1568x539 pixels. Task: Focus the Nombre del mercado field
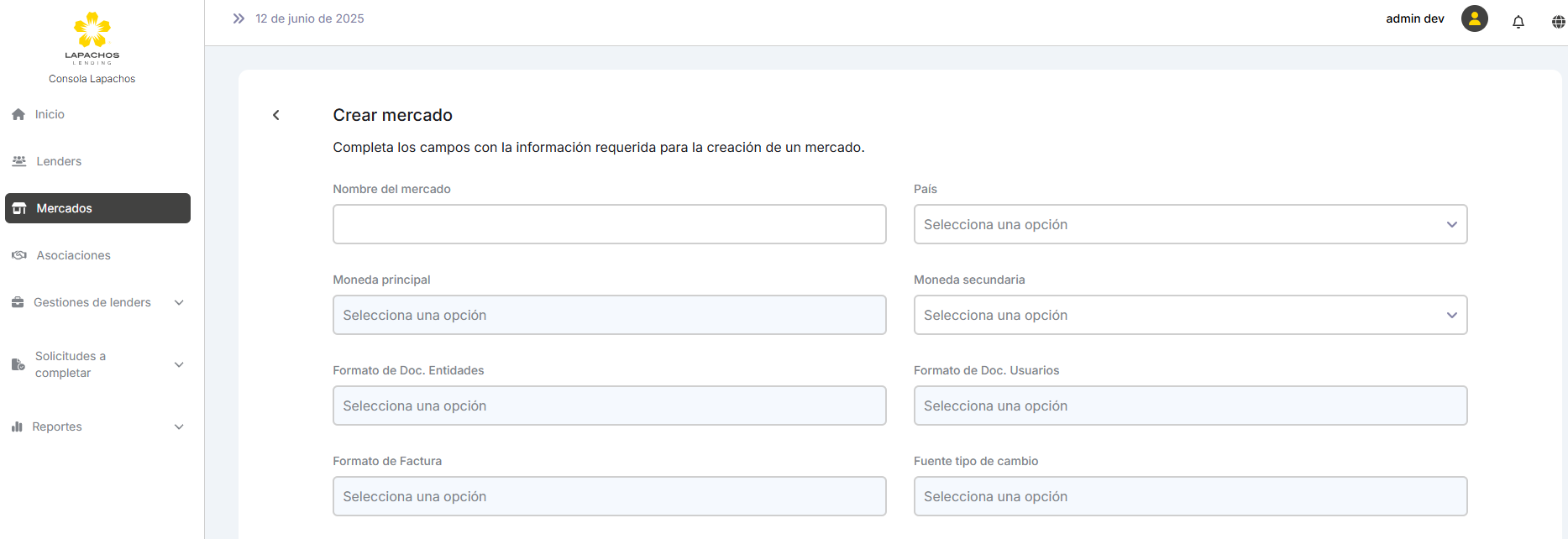click(x=609, y=224)
